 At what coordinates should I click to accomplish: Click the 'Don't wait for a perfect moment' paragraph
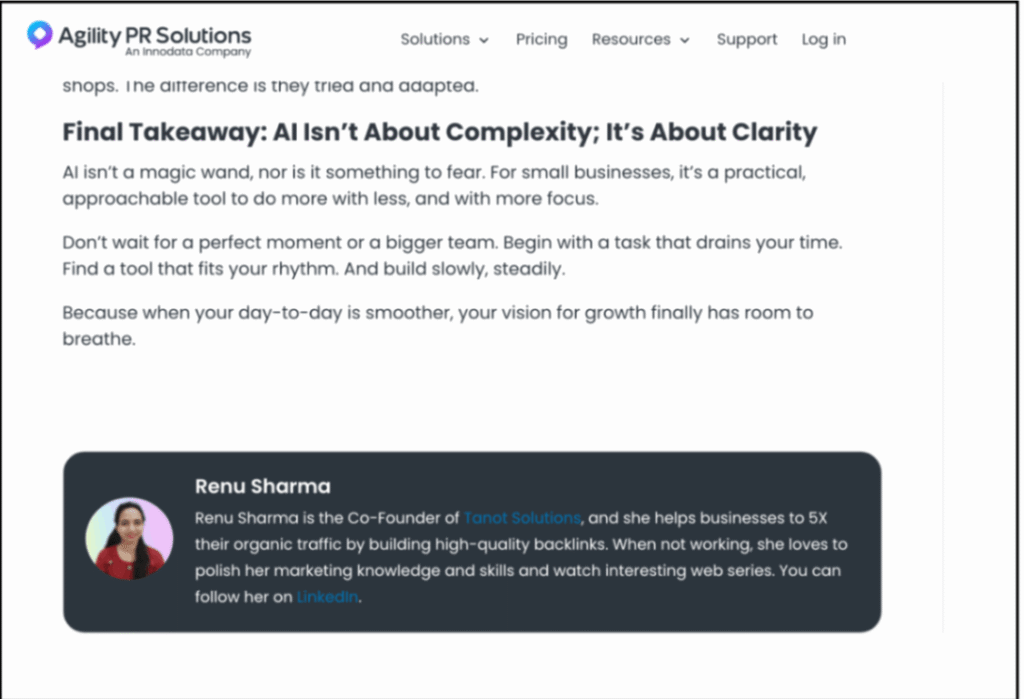click(x=458, y=256)
